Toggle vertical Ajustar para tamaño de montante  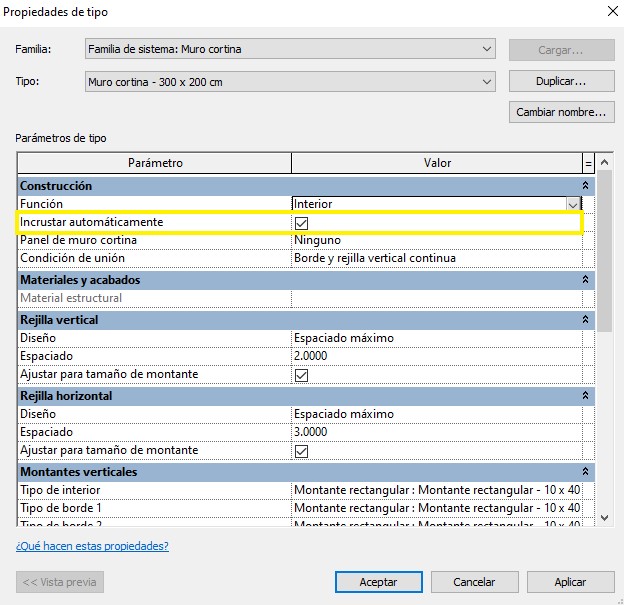pos(301,375)
